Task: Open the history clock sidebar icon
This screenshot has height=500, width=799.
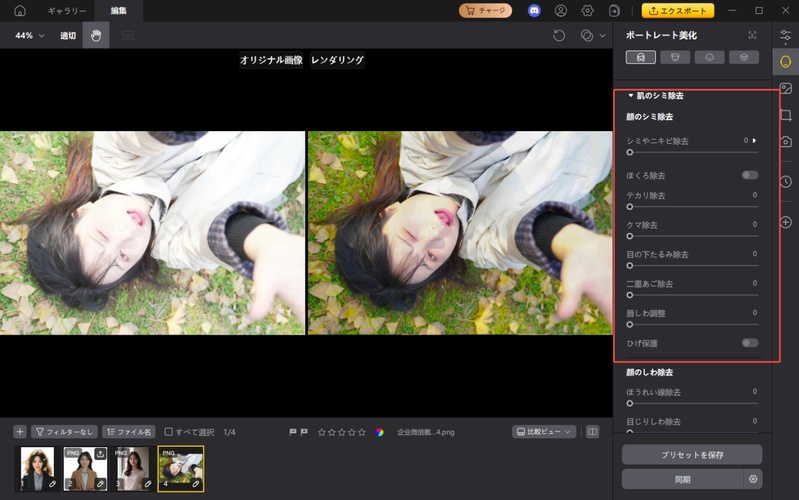Action: 785,181
